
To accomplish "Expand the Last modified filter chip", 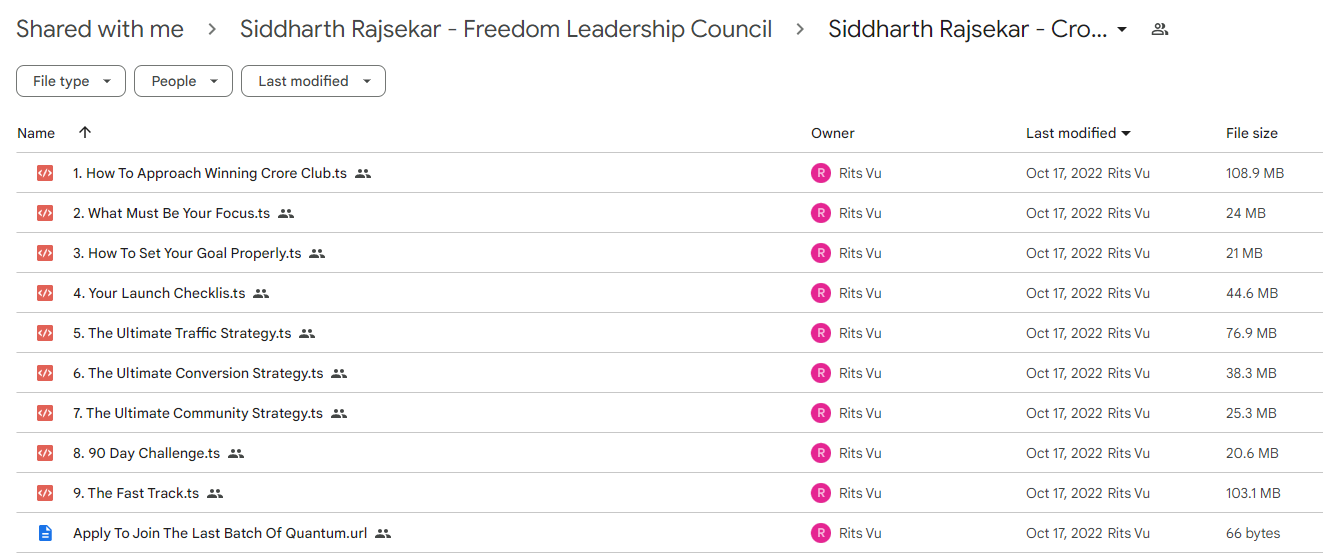I will click(313, 81).
